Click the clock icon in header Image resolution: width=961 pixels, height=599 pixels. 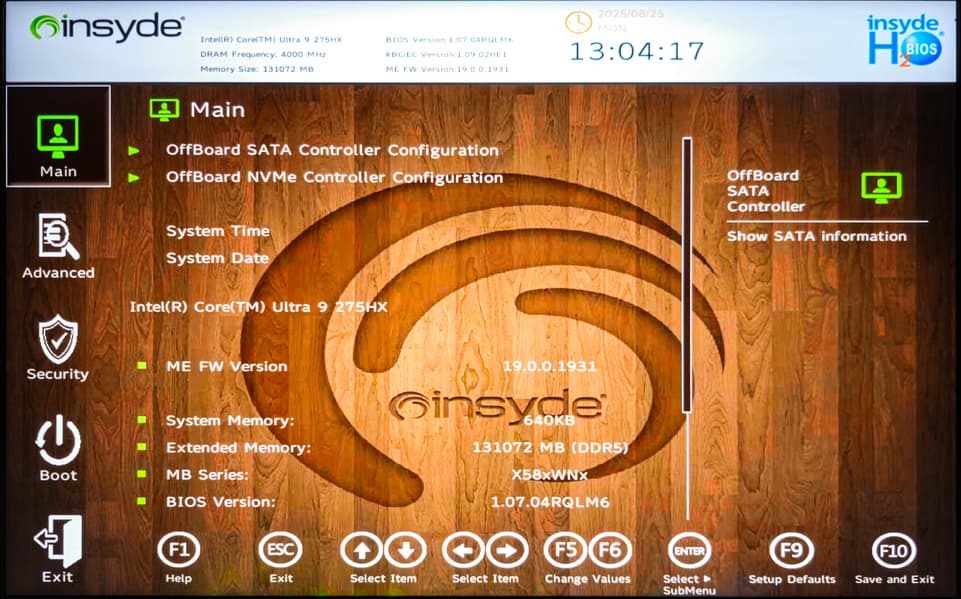pos(578,22)
